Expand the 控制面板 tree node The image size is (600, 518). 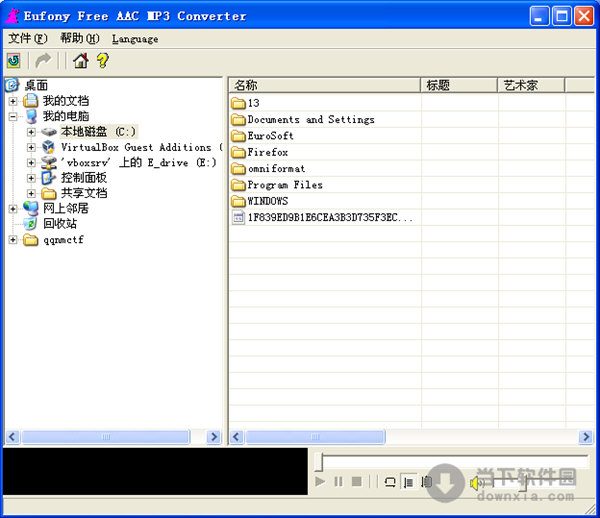31,178
